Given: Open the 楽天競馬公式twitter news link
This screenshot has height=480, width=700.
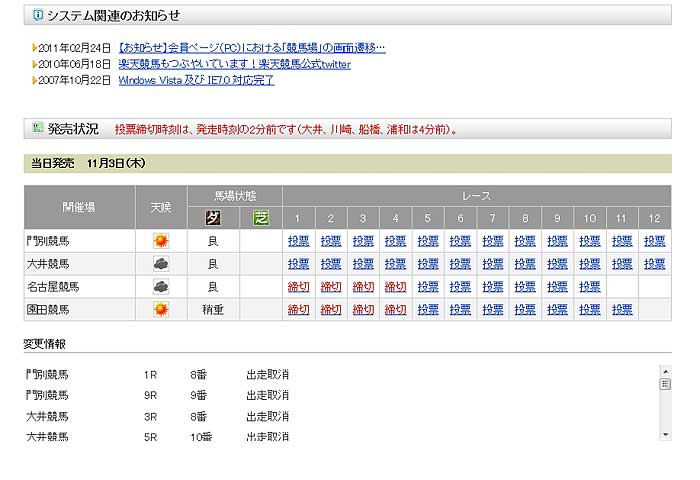Looking at the screenshot, I should pyautogui.click(x=234, y=64).
